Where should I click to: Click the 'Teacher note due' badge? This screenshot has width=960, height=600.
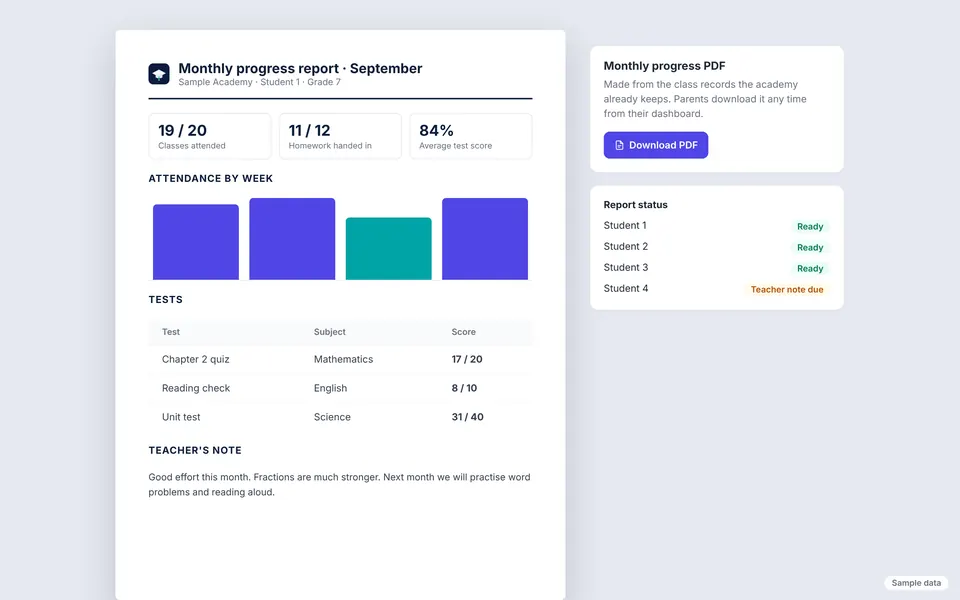pos(787,290)
